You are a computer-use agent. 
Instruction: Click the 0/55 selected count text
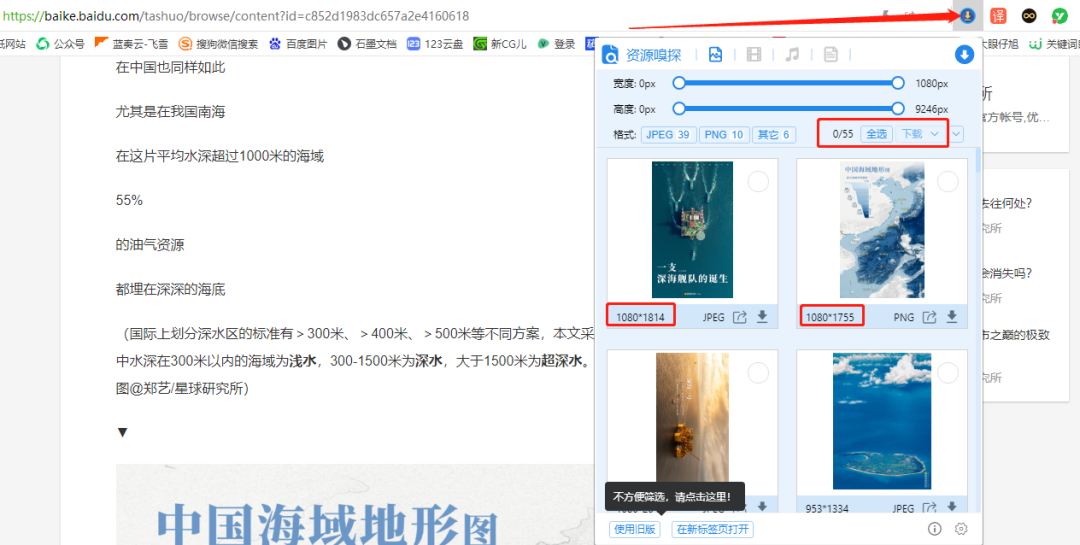pyautogui.click(x=842, y=134)
